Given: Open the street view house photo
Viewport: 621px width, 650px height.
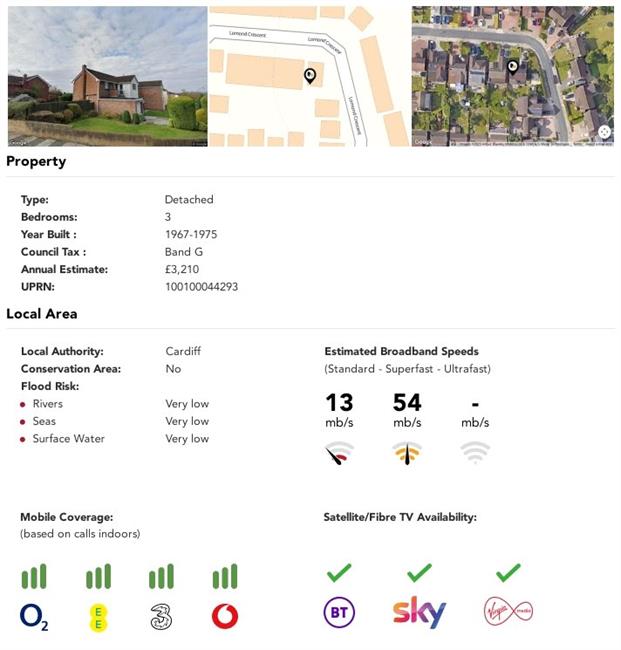Looking at the screenshot, I should pos(107,76).
